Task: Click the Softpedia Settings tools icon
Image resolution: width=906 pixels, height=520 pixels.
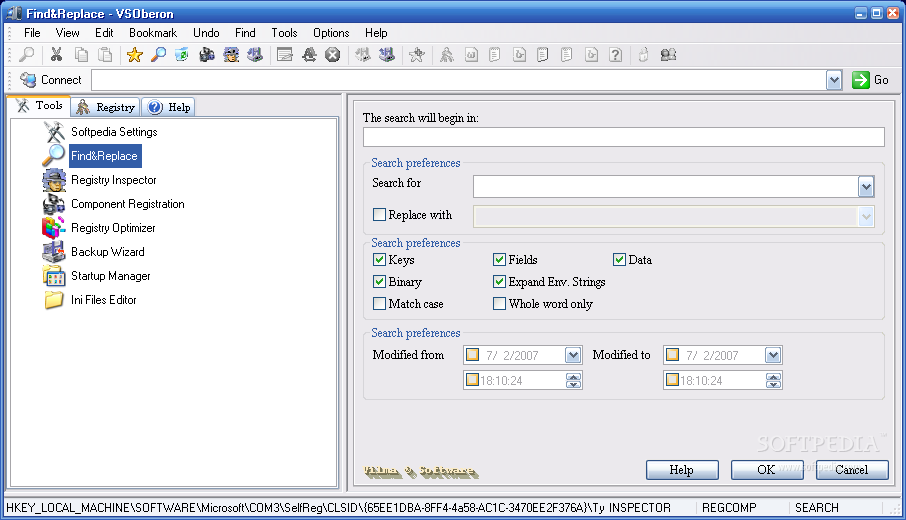Action: pyautogui.click(x=54, y=132)
